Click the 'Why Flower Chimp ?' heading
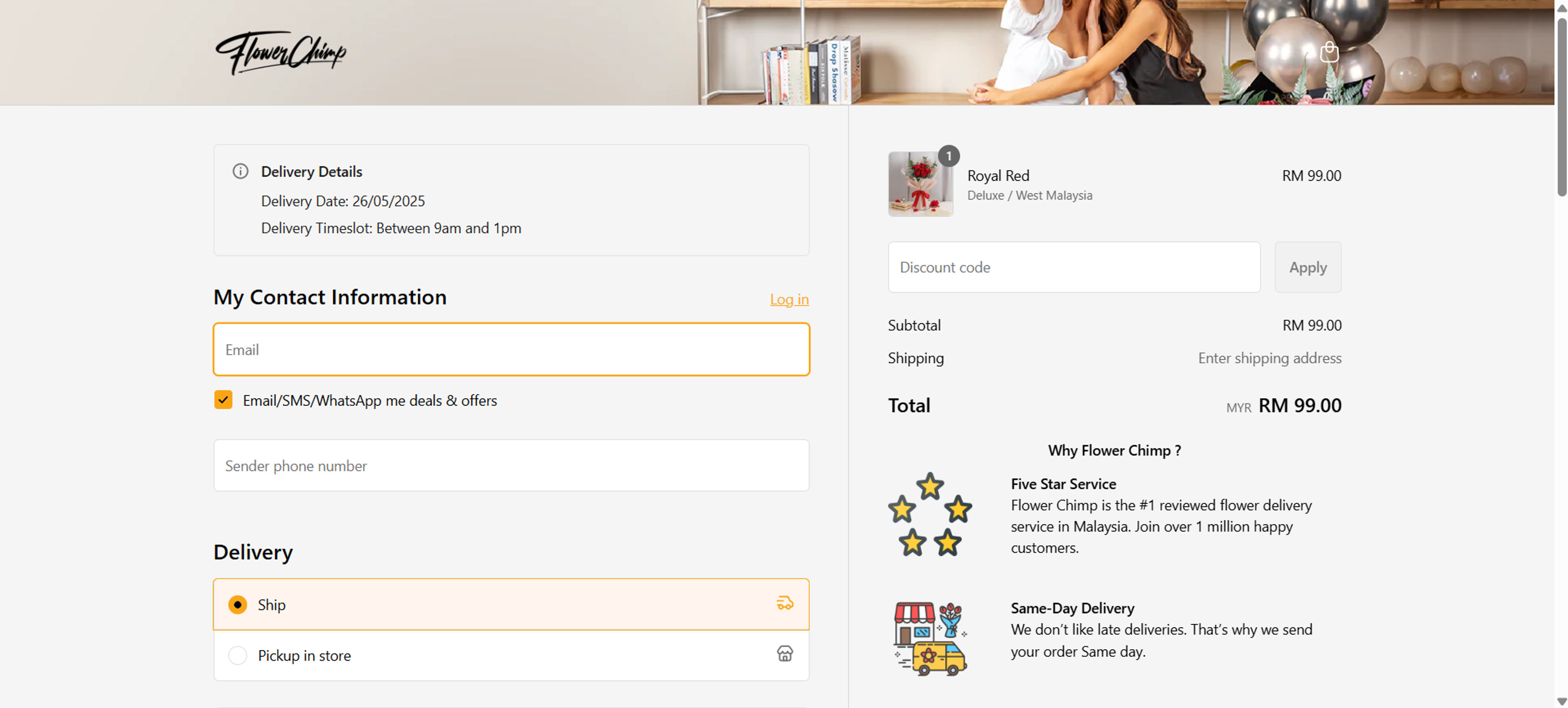Screen dimensions: 1568x708 click(1114, 450)
